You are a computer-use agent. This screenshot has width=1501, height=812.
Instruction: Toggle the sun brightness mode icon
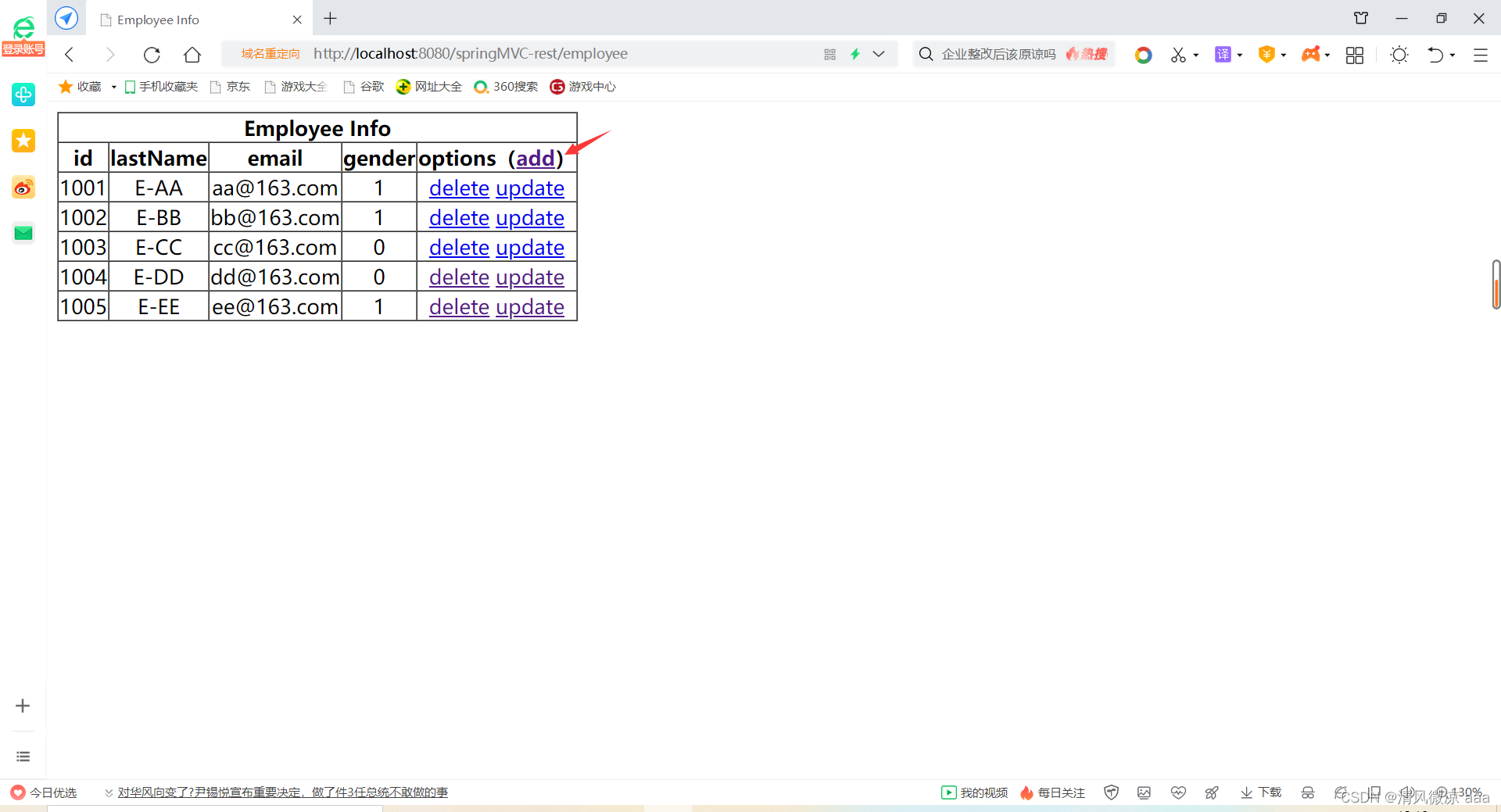(1399, 55)
